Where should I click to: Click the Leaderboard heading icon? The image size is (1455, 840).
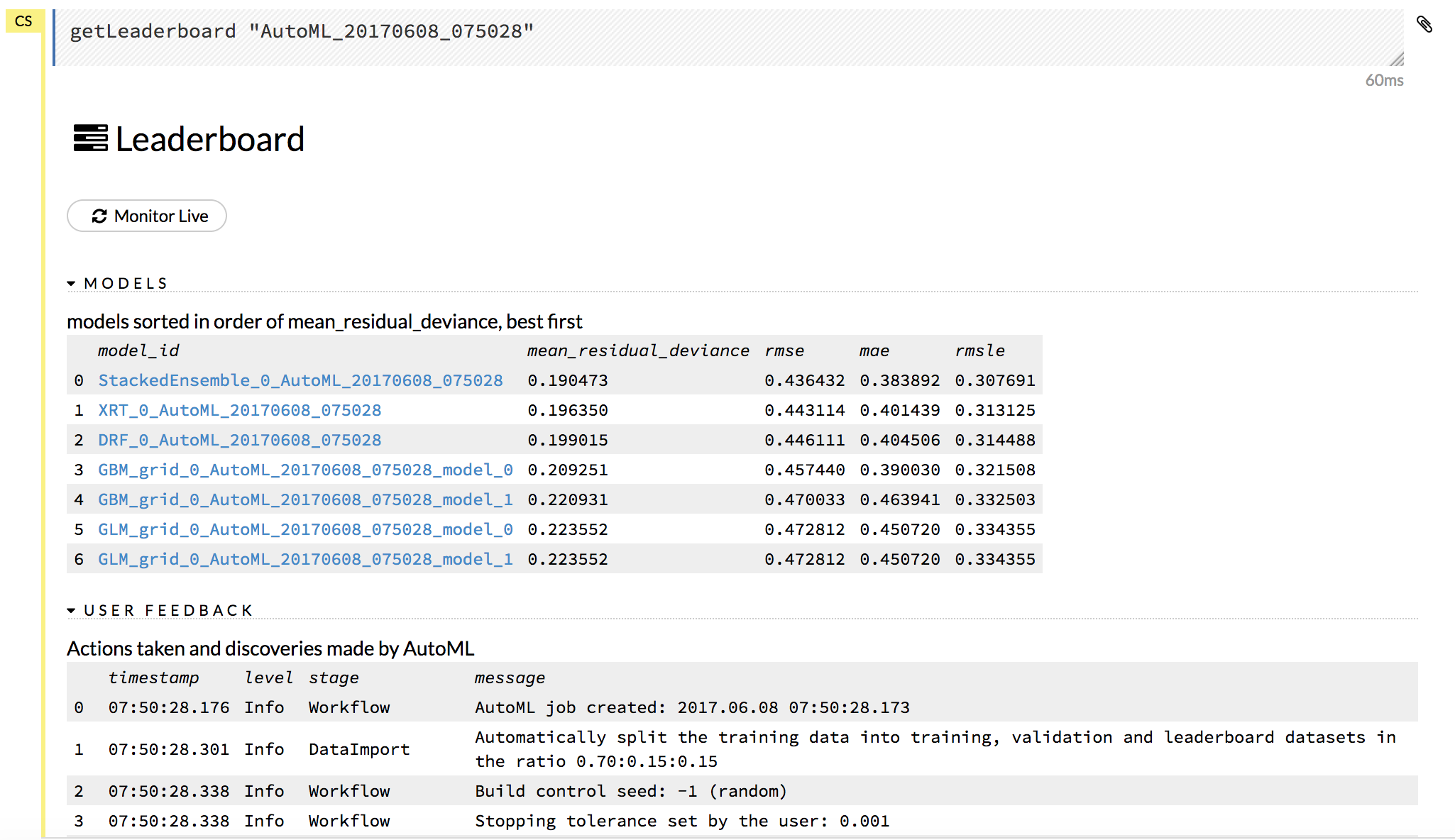pos(90,138)
